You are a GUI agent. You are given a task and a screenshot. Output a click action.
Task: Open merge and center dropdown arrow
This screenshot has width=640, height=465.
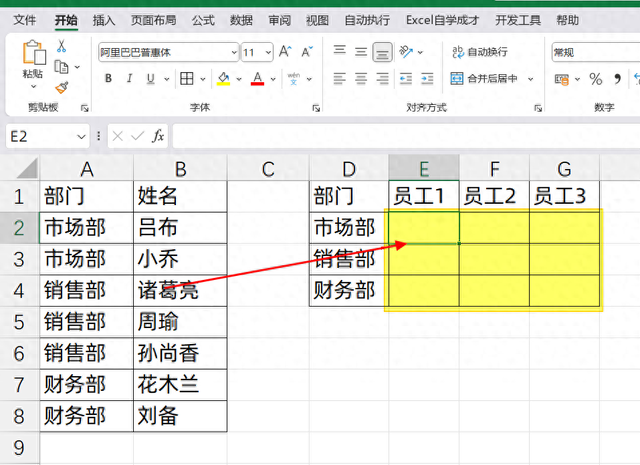(x=531, y=79)
